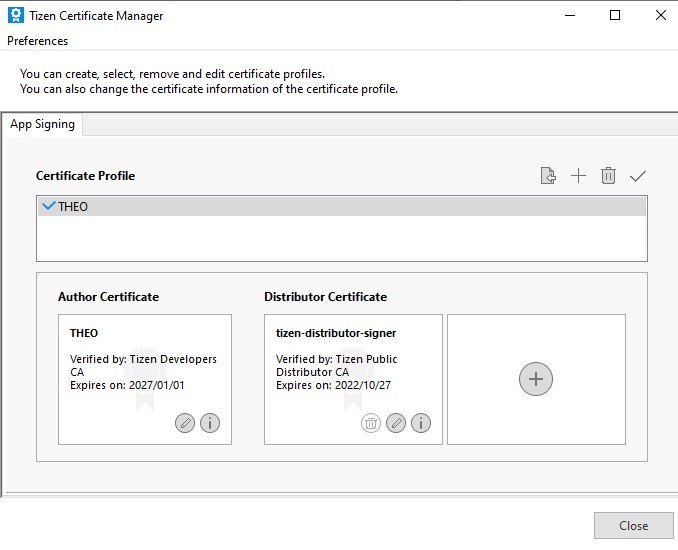Image resolution: width=678 pixels, height=550 pixels.
Task: Add a second distributor certificate with the large plus
Action: (536, 379)
